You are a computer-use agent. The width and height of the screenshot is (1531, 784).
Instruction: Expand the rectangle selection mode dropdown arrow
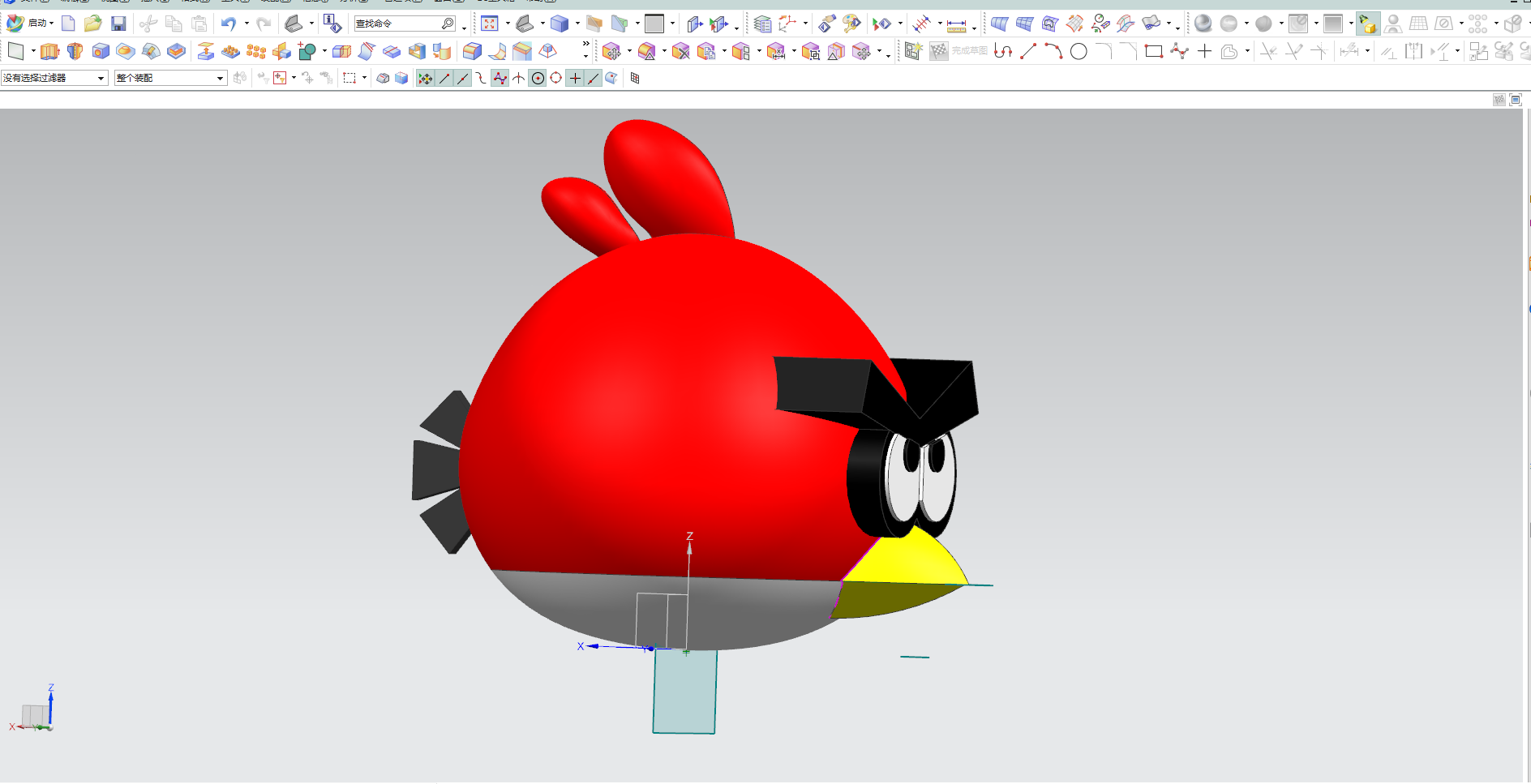pos(364,78)
